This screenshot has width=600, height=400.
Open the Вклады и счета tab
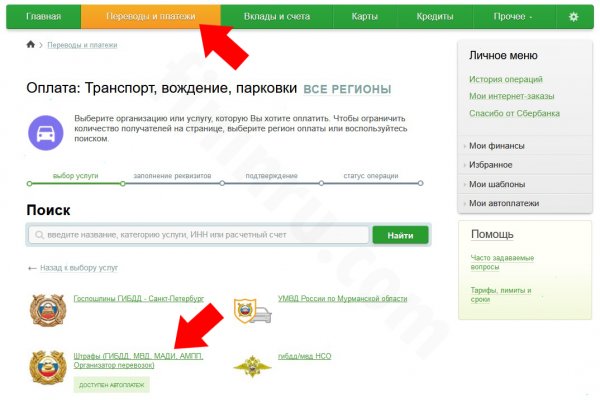tap(275, 17)
